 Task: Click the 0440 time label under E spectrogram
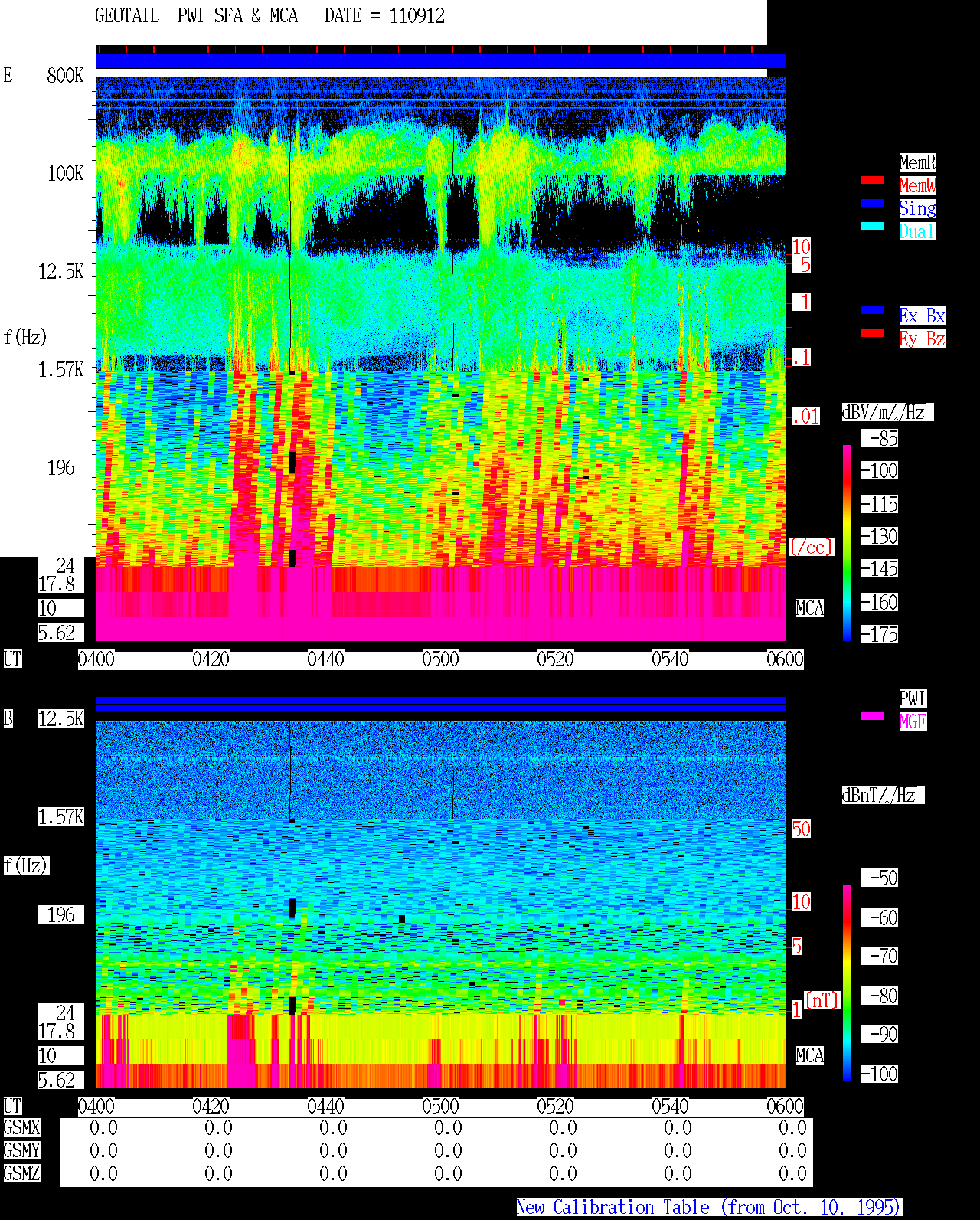pos(326,659)
